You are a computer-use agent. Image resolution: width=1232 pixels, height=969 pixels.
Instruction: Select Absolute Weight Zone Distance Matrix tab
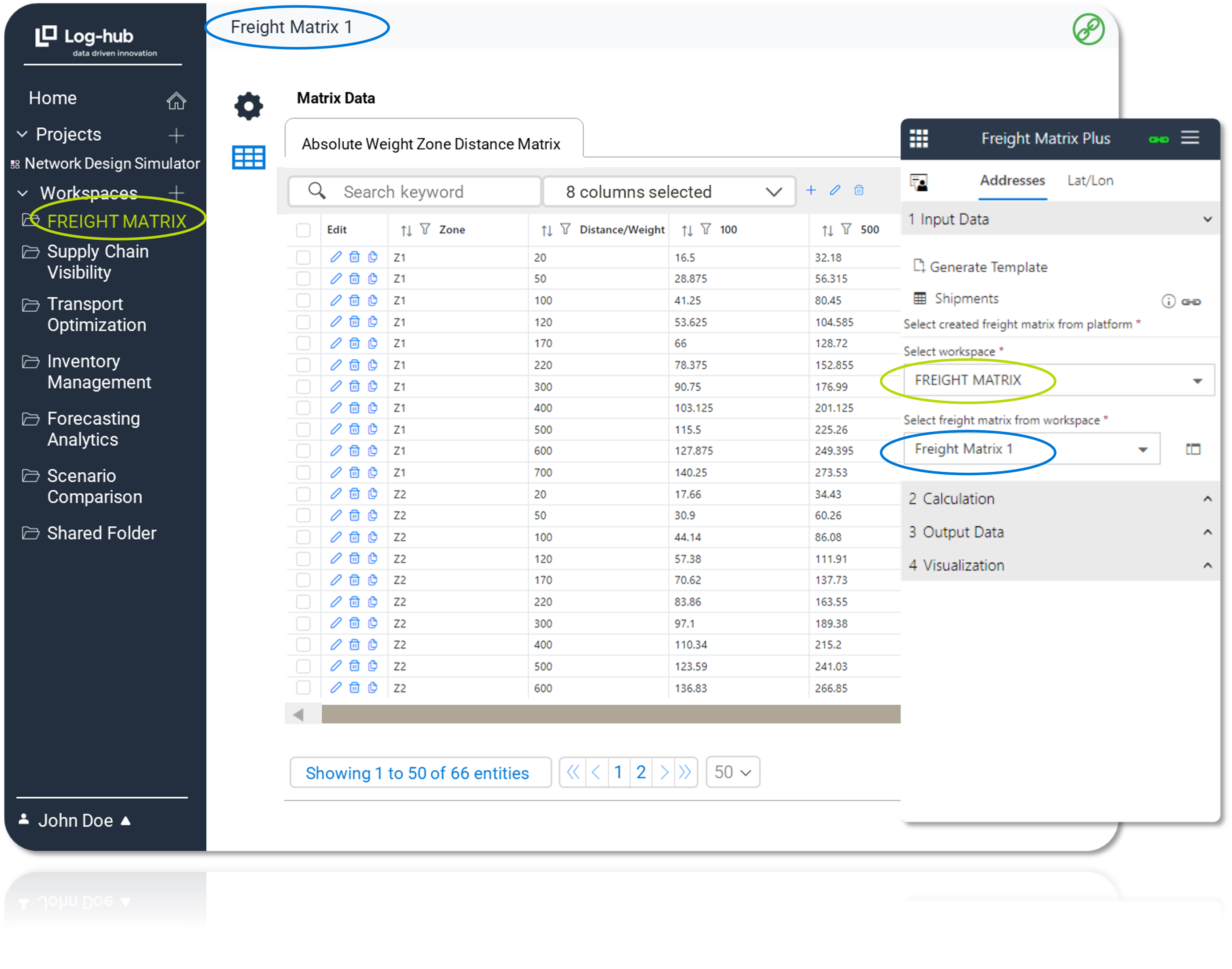431,144
